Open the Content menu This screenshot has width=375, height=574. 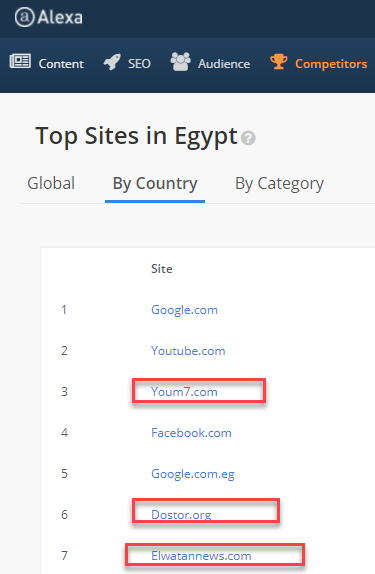[61, 64]
